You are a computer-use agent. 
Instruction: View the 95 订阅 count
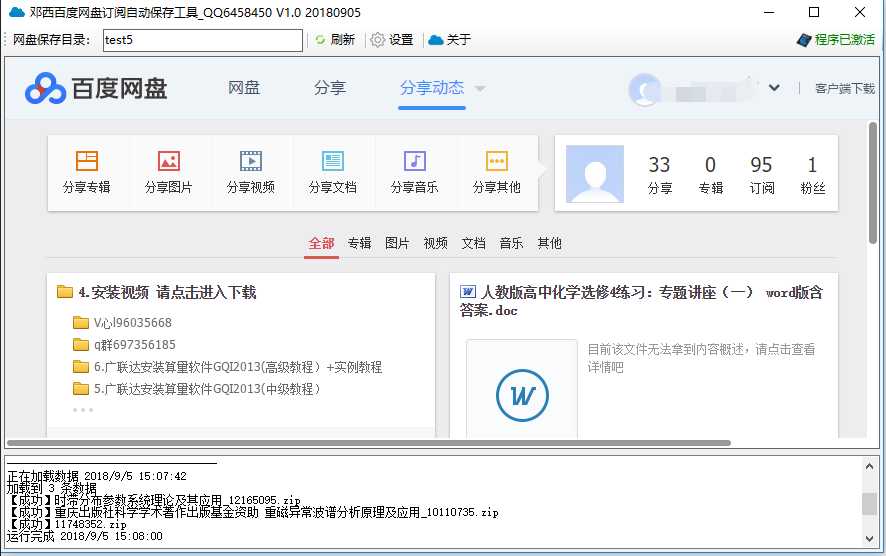coord(761,175)
